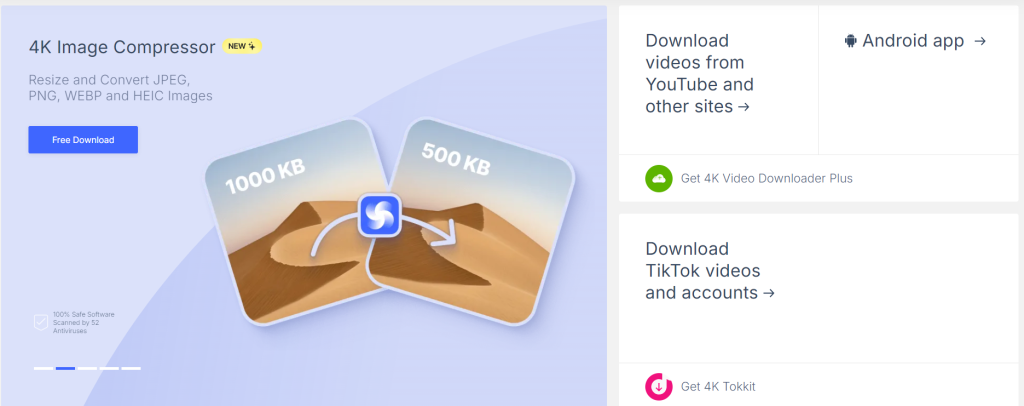Click the Android robot icon

click(x=850, y=41)
